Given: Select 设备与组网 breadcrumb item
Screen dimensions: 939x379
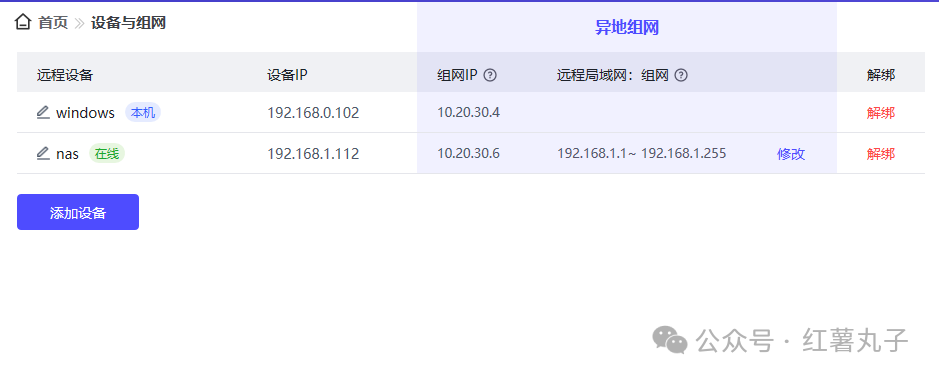Looking at the screenshot, I should 128,23.
